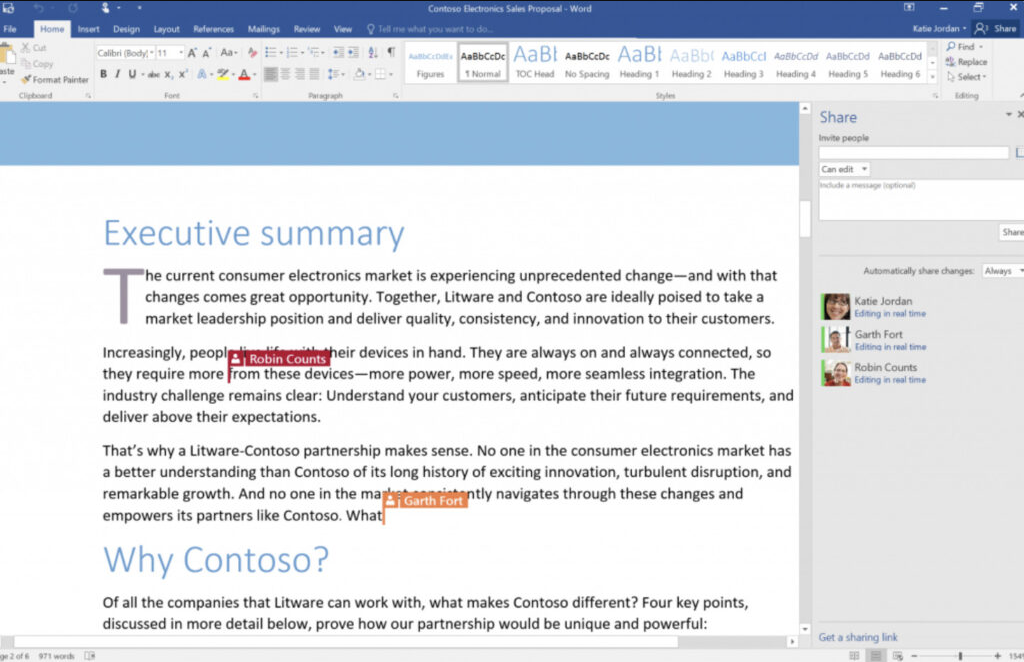Toggle Subscript formatting
1024x662 pixels.
click(168, 74)
